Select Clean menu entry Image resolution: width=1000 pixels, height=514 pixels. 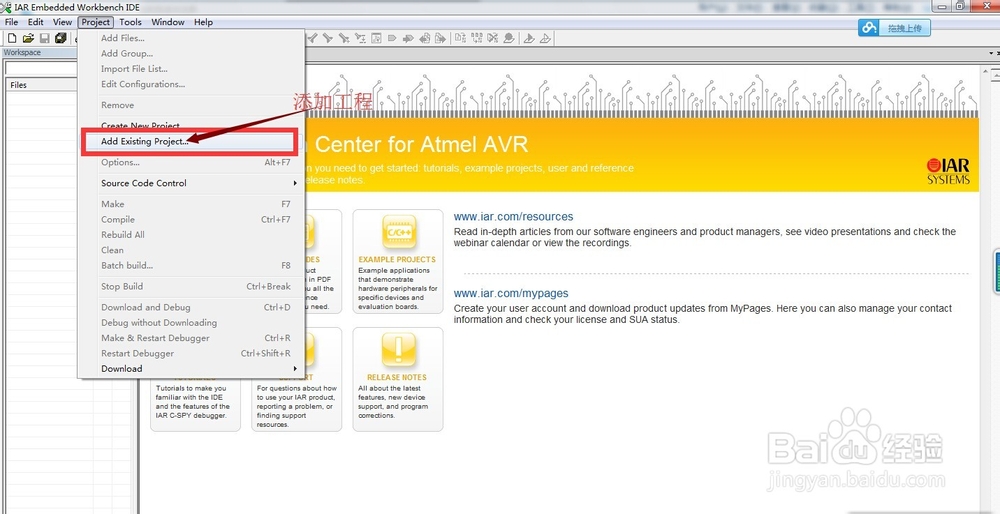(x=191, y=250)
